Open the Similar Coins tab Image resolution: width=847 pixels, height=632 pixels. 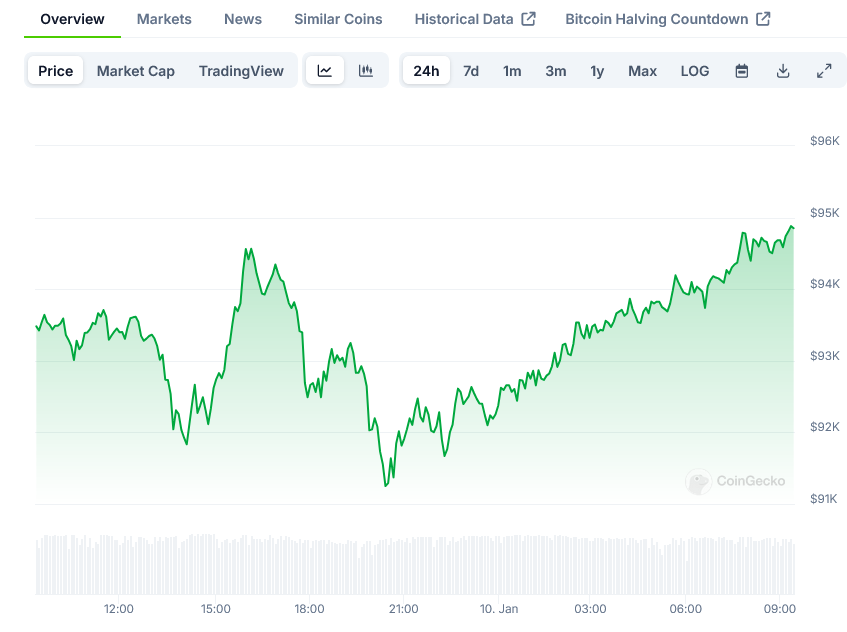[338, 19]
